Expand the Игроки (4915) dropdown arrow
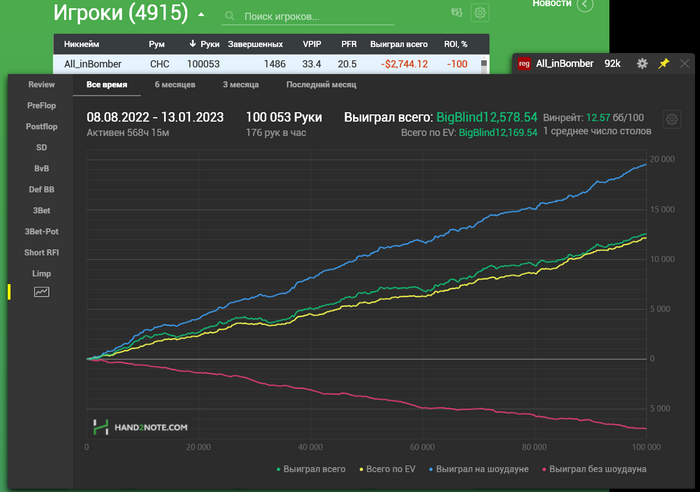 (x=201, y=15)
